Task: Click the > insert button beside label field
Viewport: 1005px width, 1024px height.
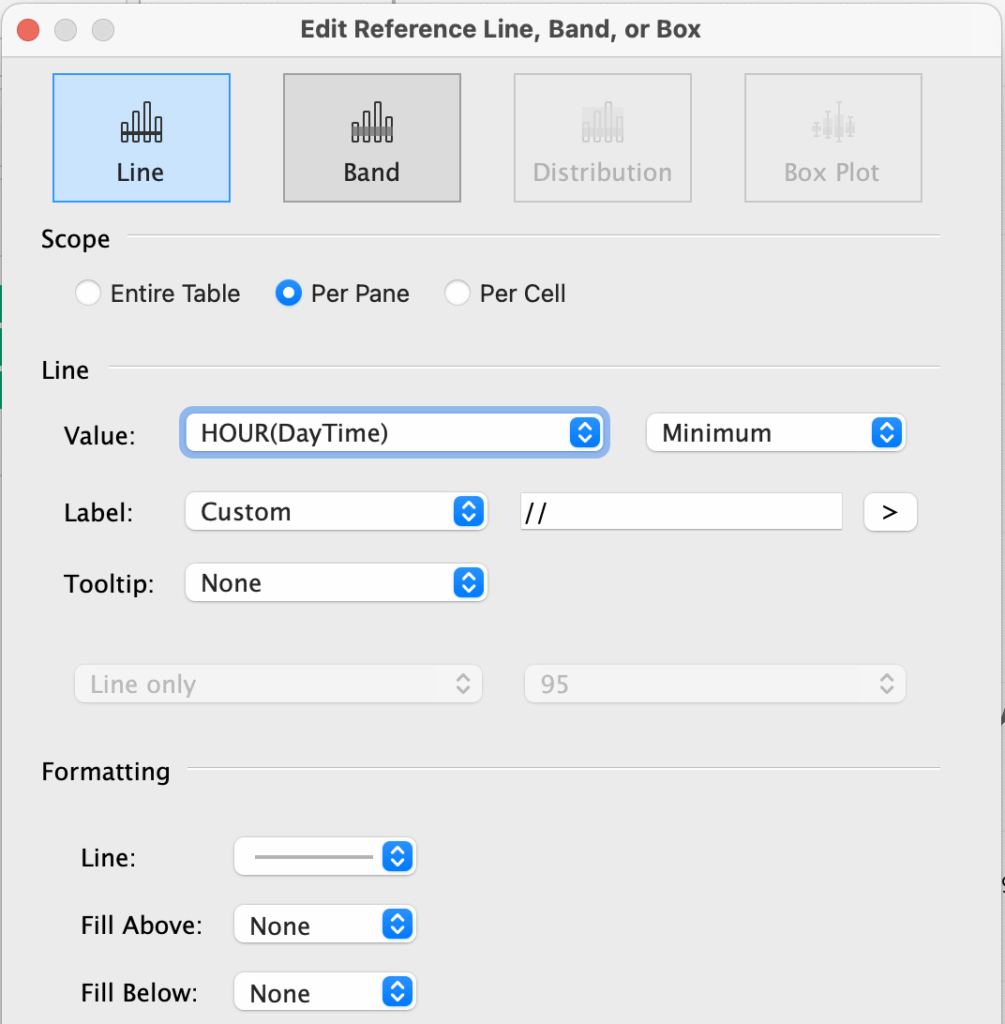Action: pos(889,512)
